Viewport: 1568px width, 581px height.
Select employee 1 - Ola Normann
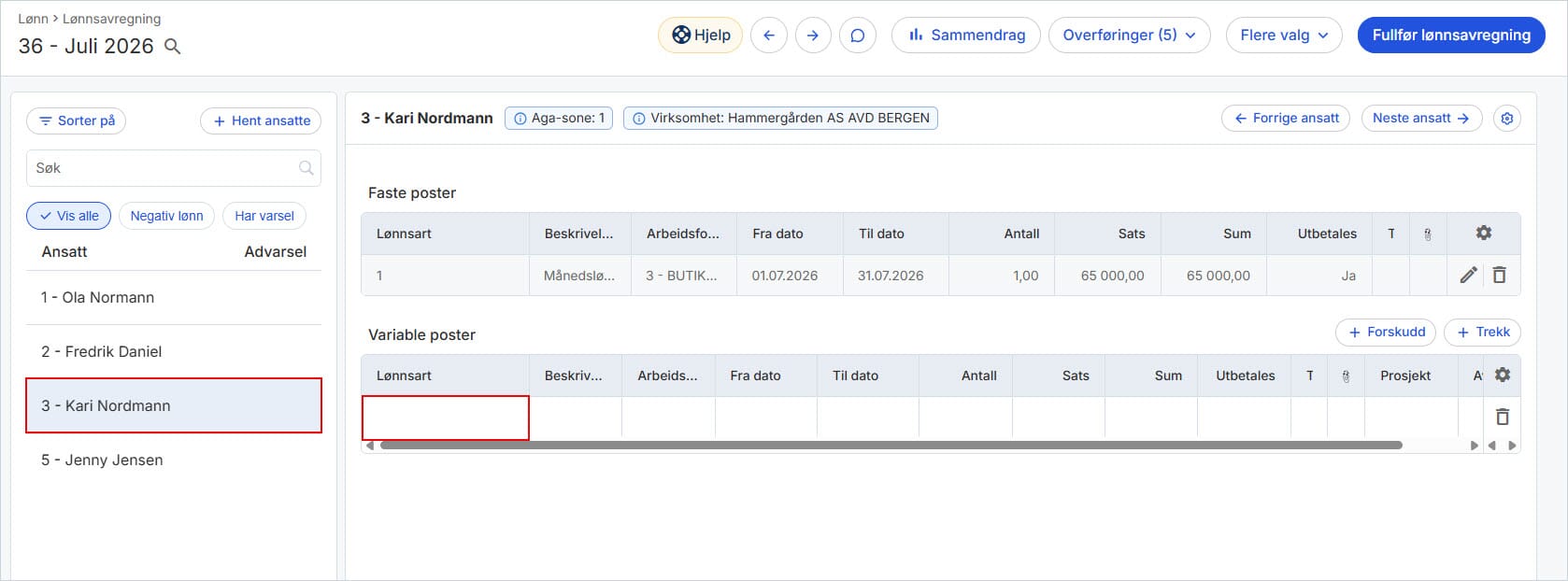tap(174, 298)
